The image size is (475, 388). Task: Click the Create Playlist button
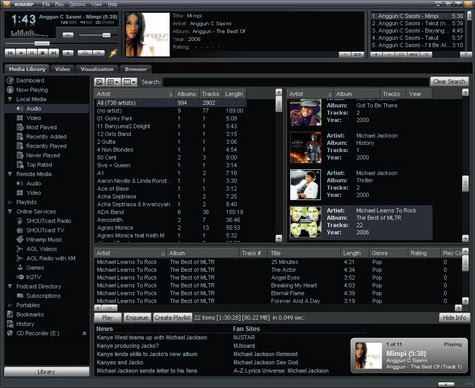(x=173, y=318)
